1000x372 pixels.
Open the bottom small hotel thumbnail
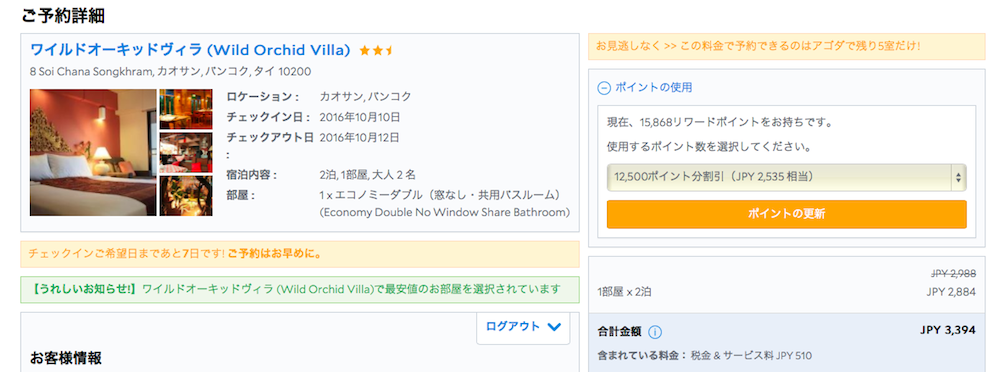[x=186, y=196]
